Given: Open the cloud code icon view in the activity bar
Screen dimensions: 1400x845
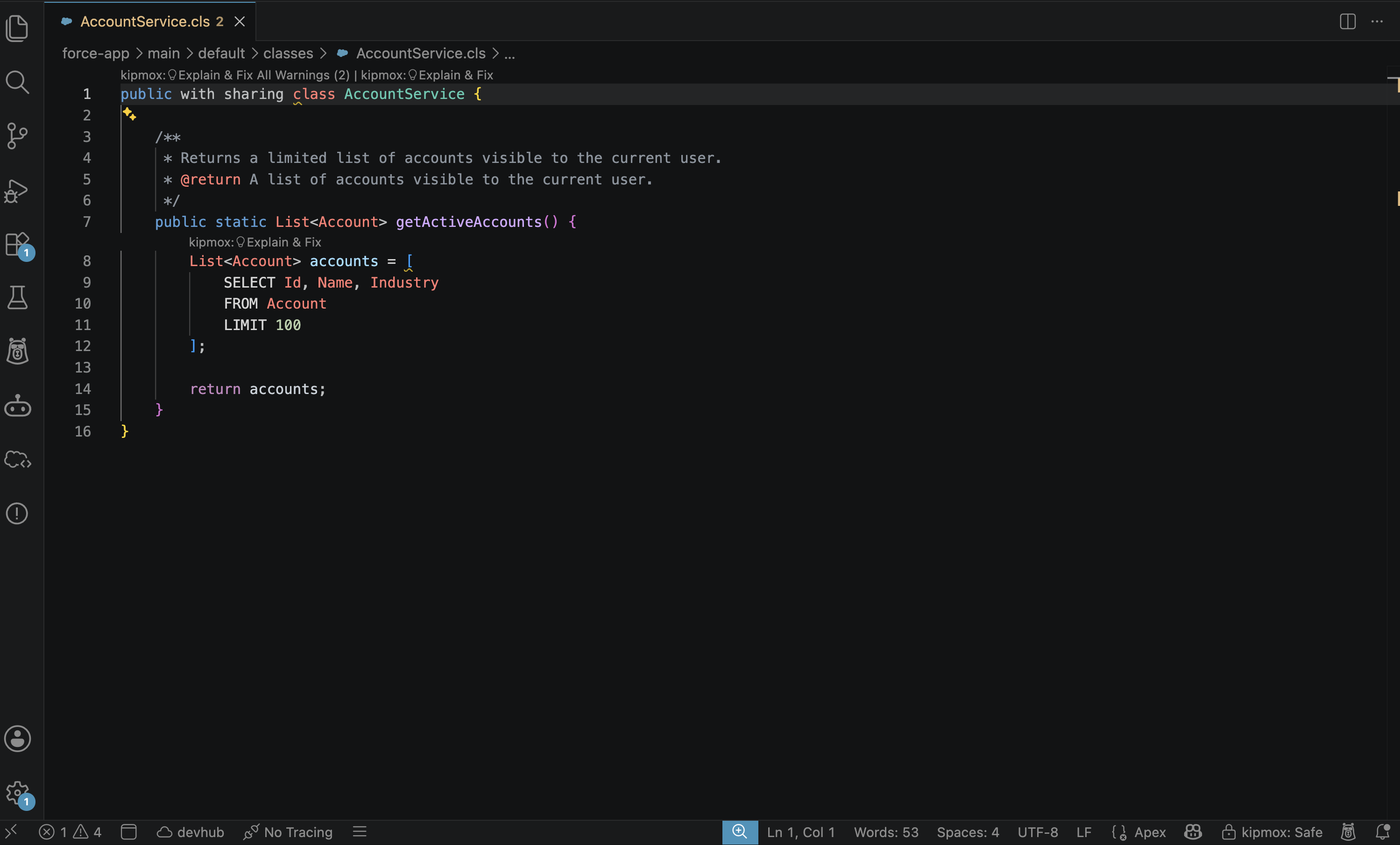Looking at the screenshot, I should 17,459.
